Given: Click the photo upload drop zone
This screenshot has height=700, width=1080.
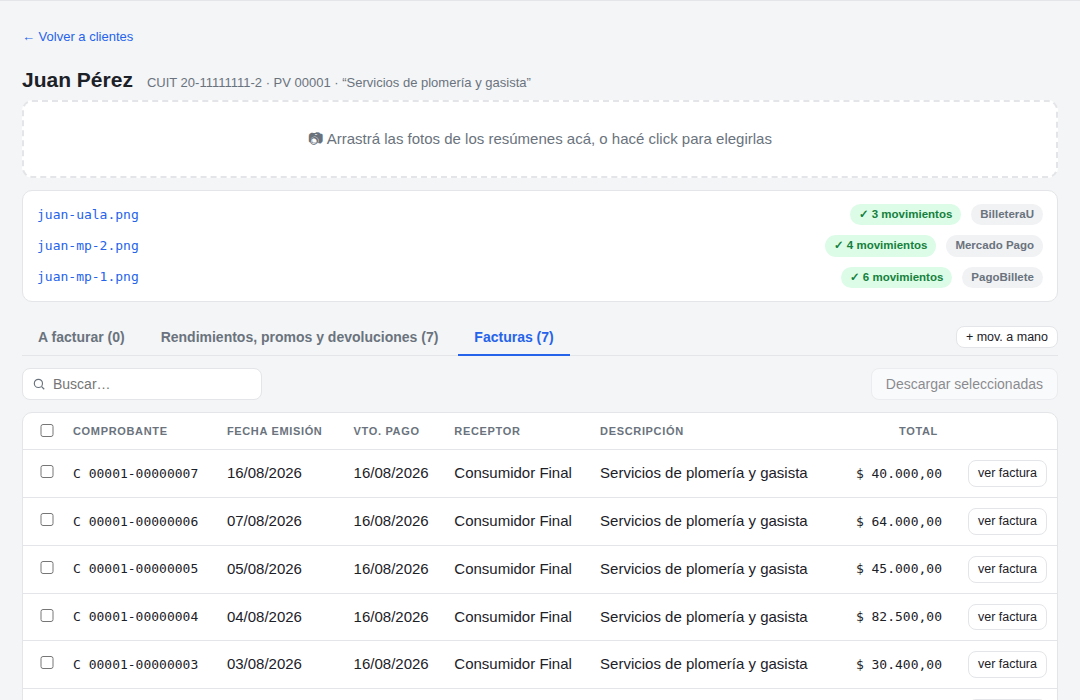Looking at the screenshot, I should click(540, 139).
